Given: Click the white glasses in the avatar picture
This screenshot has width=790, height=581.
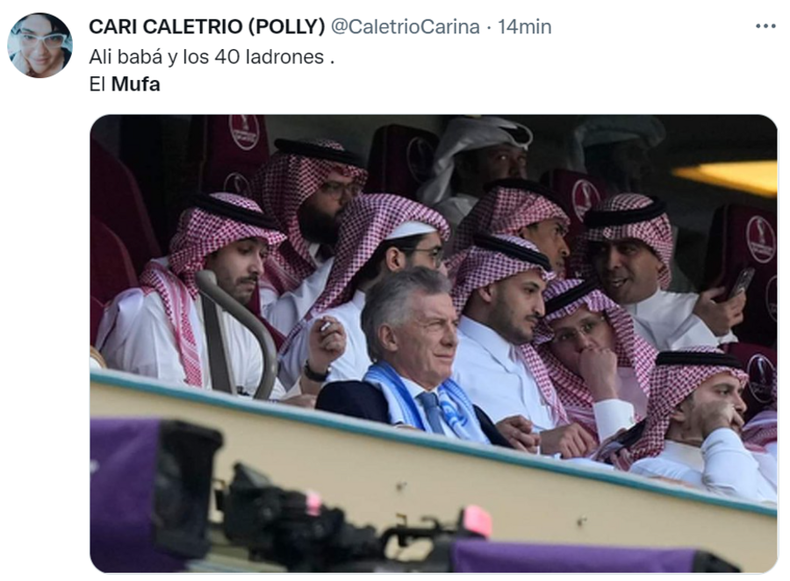Looking at the screenshot, I should 42,38.
